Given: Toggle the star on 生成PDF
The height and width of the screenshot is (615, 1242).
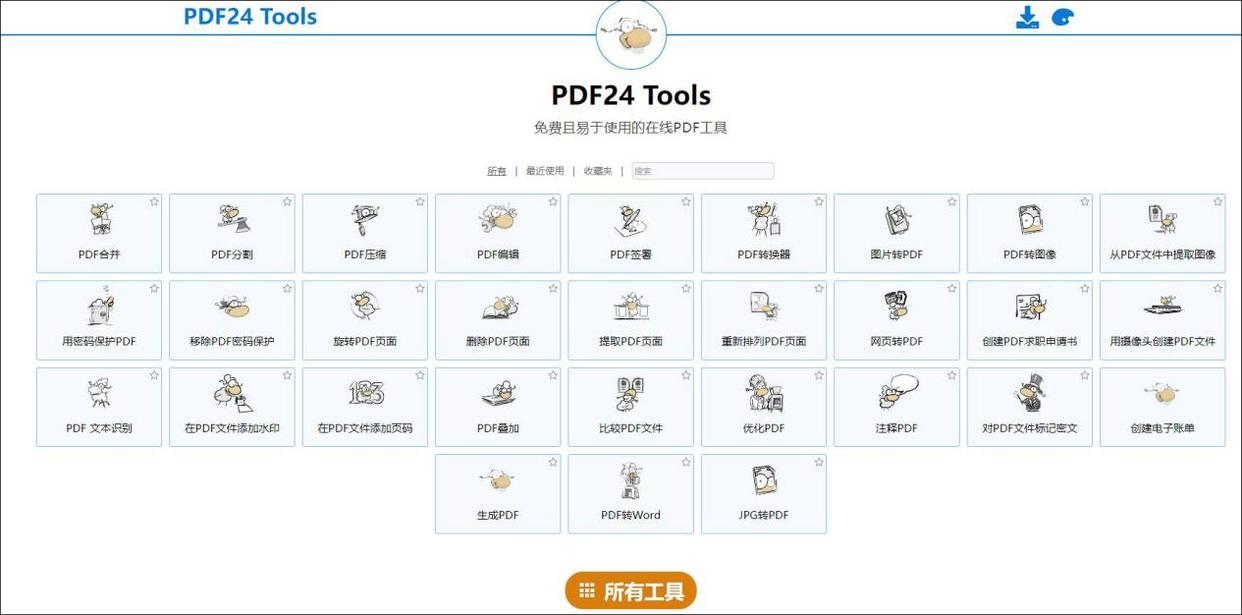Looking at the screenshot, I should pyautogui.click(x=553, y=463).
